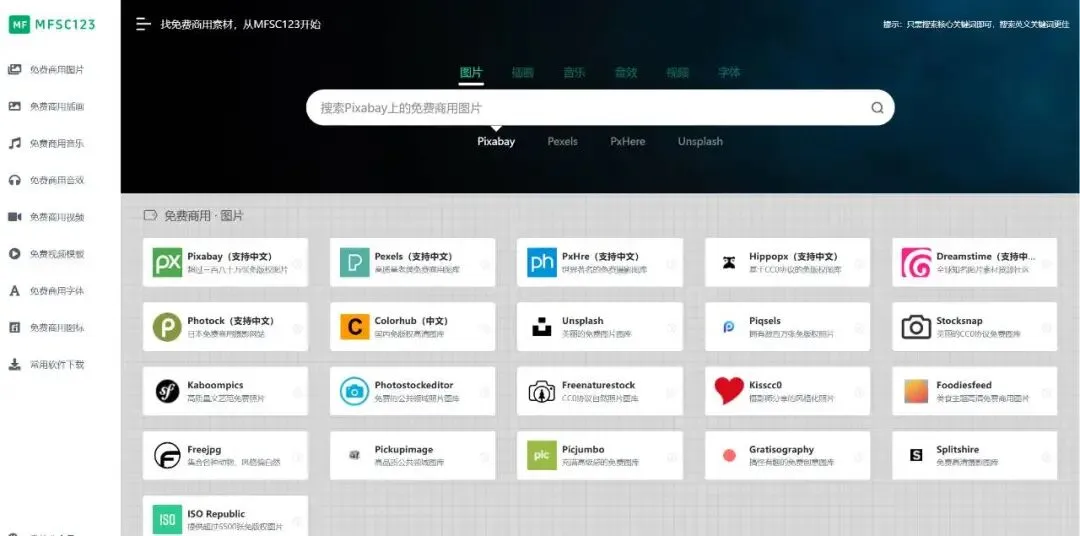Switch to the 音效 search tab
Viewport: 1080px width, 536px height.
pos(626,72)
